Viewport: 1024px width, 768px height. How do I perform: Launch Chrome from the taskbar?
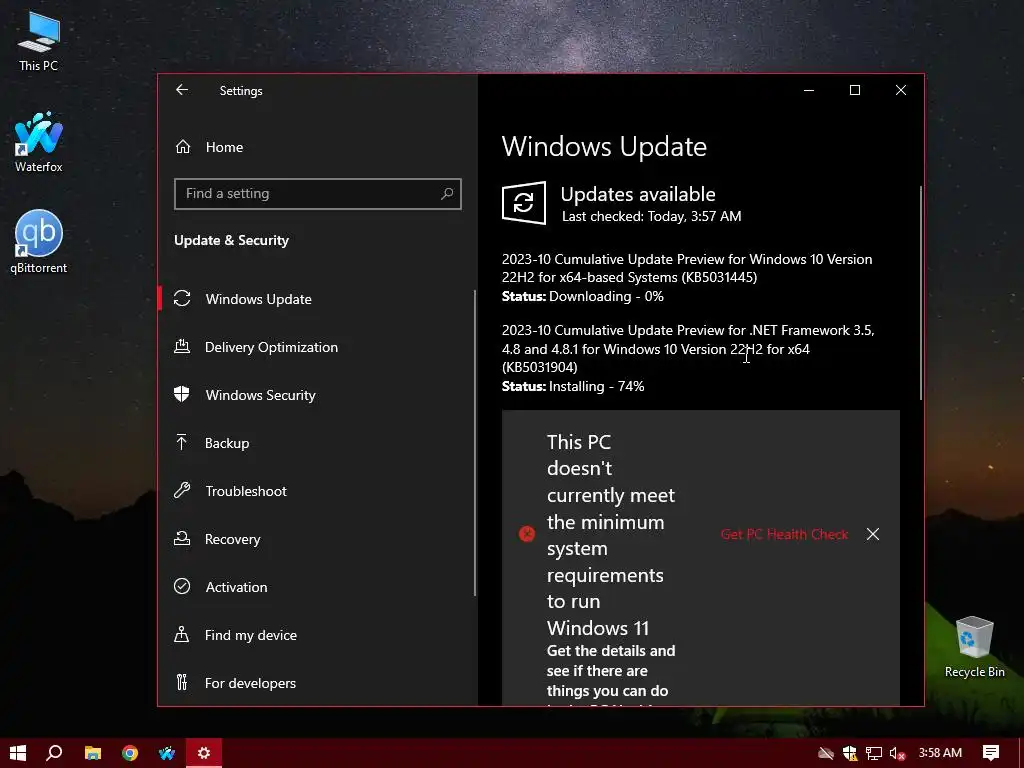coord(130,753)
